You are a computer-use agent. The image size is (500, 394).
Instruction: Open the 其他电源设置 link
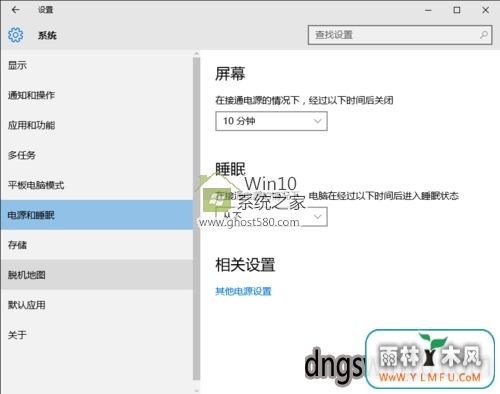coord(243,291)
